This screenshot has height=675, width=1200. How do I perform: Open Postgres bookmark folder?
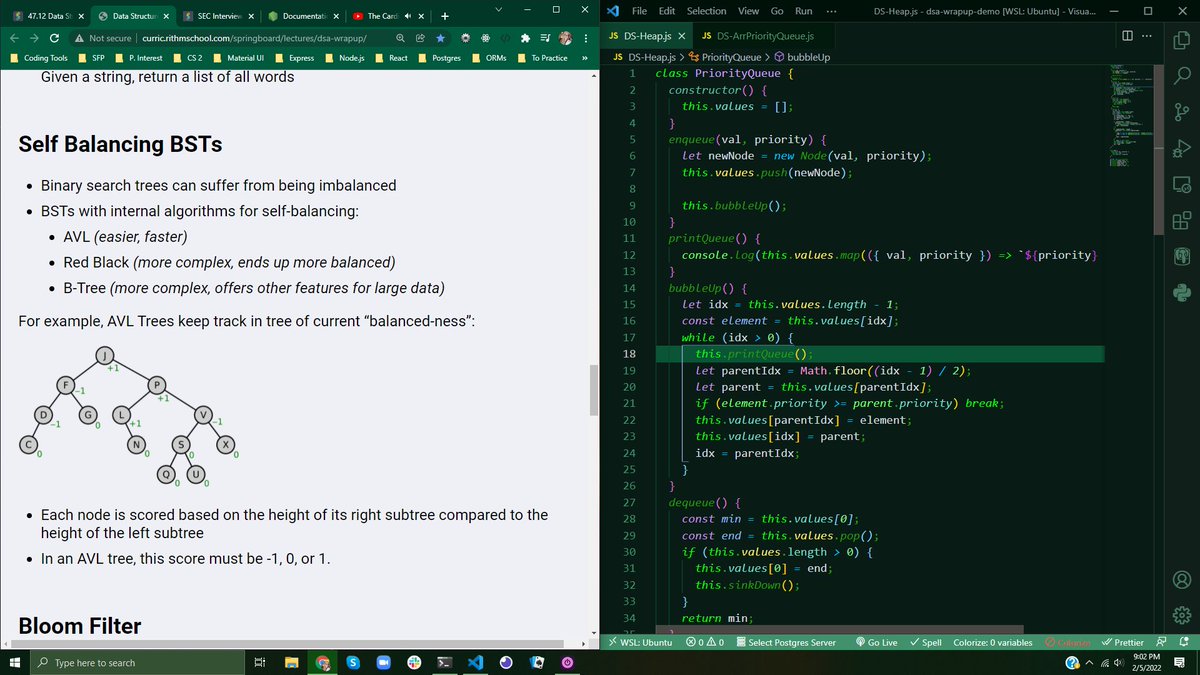[x=439, y=58]
